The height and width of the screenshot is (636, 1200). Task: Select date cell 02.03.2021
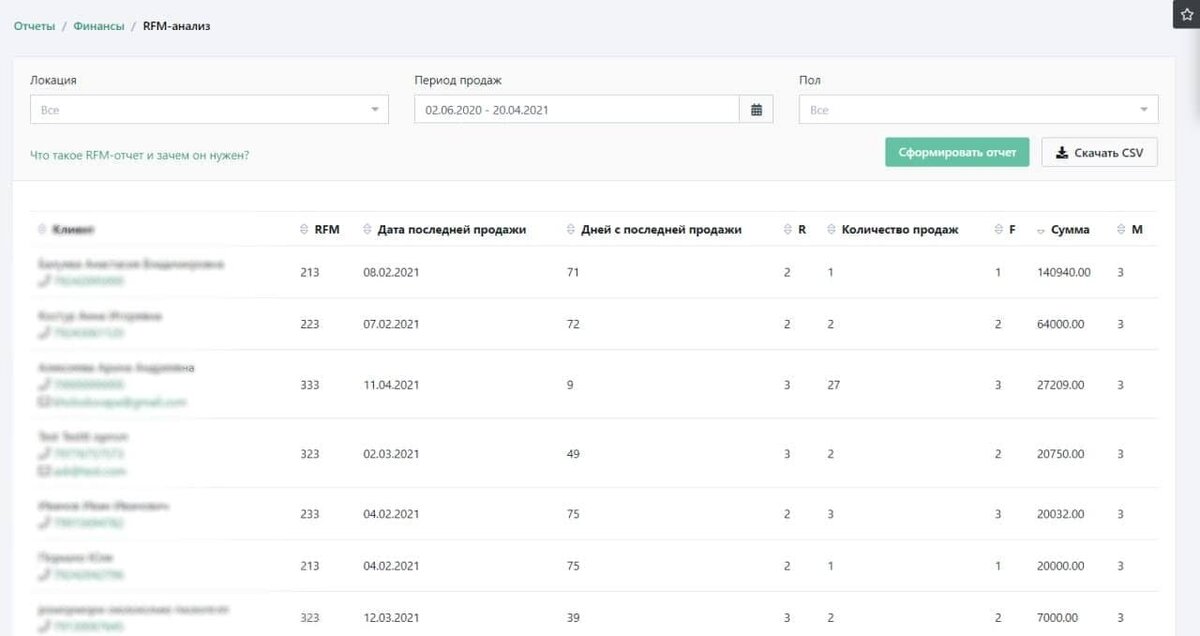tap(392, 454)
